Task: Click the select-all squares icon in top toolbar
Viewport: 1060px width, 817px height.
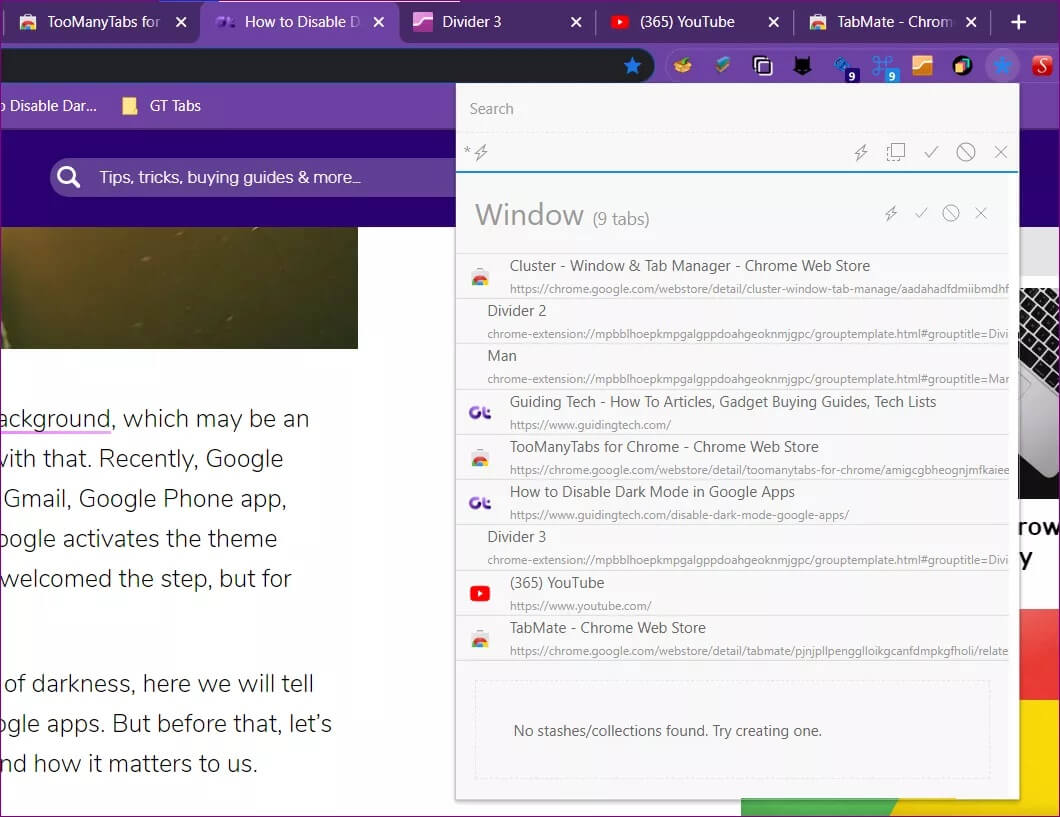Action: [896, 152]
